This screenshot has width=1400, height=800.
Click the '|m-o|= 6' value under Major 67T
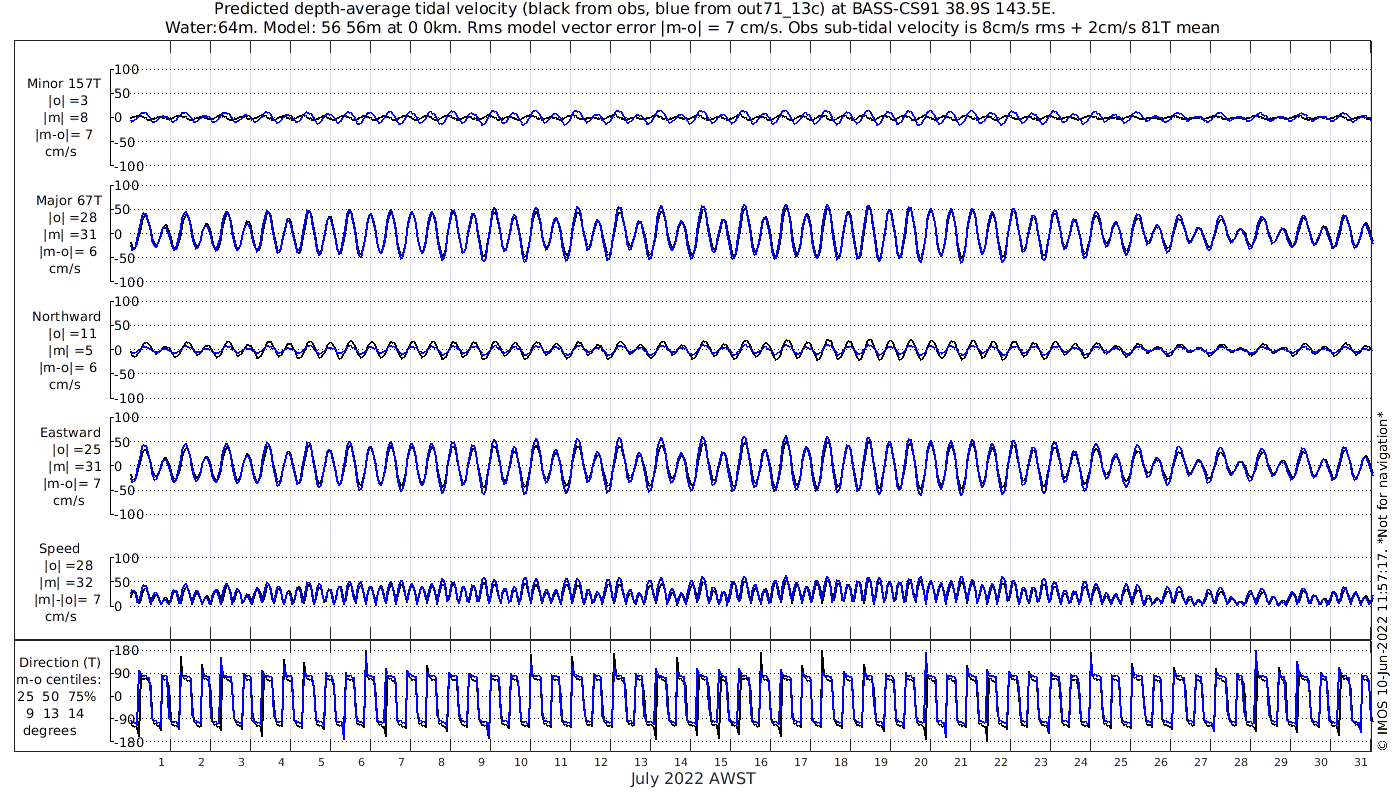66,252
